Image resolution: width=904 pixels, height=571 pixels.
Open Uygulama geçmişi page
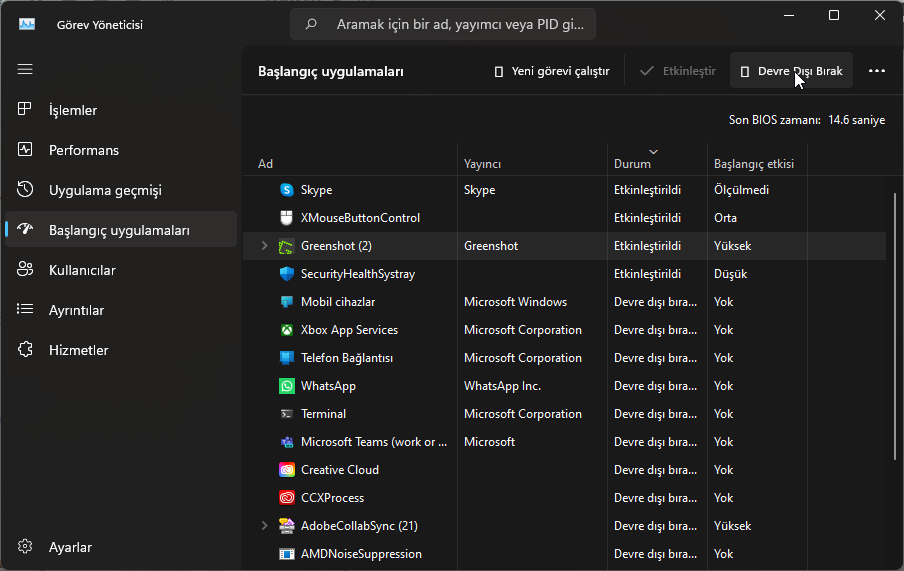120,190
